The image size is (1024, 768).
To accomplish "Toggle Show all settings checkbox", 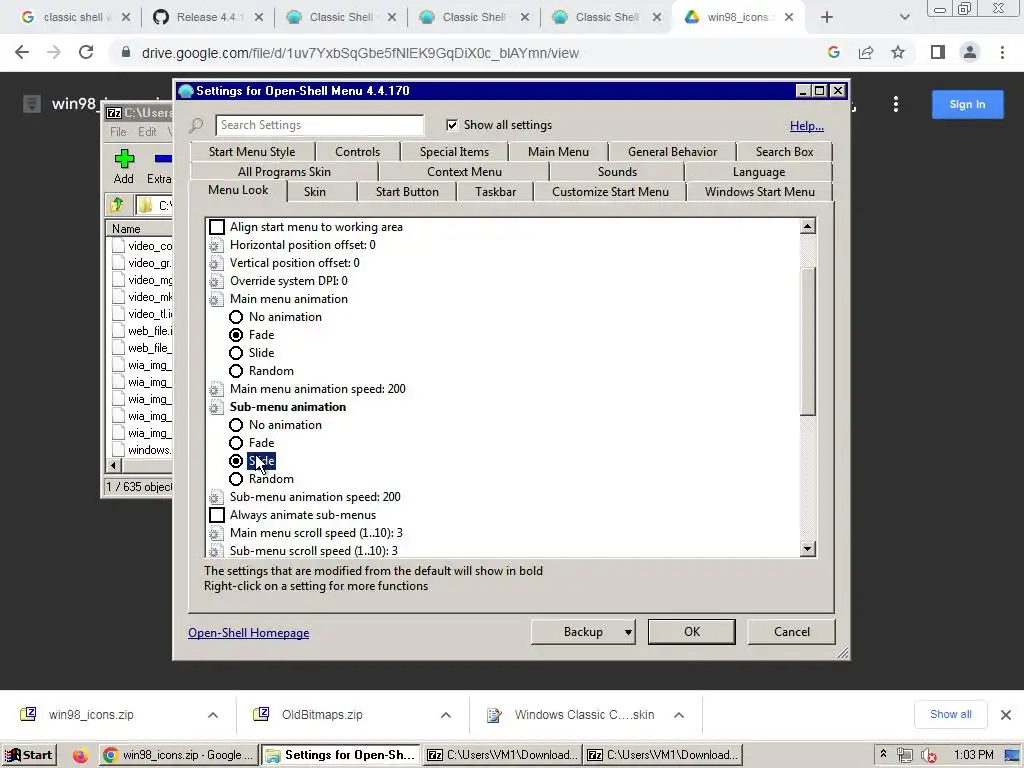I will click(452, 125).
